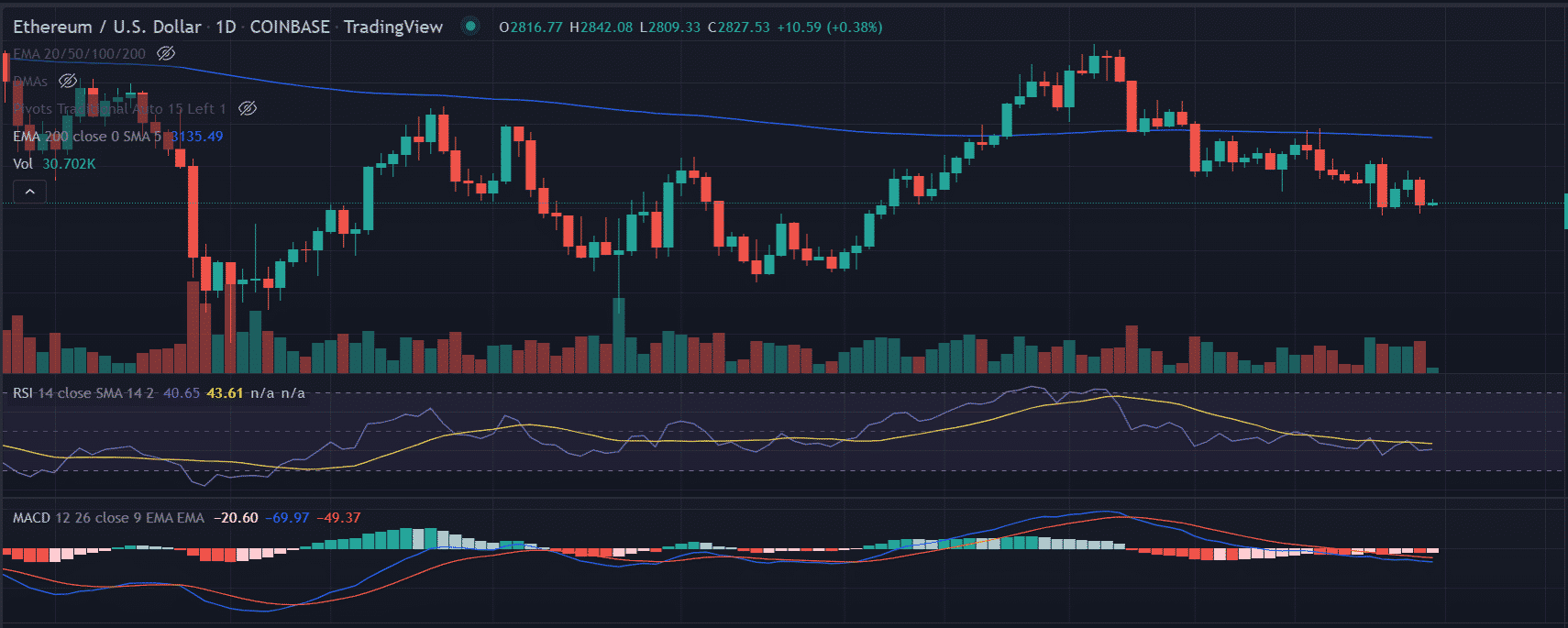1568x628 pixels.
Task: Click the MACD histogram value -20.60
Action: click(236, 518)
